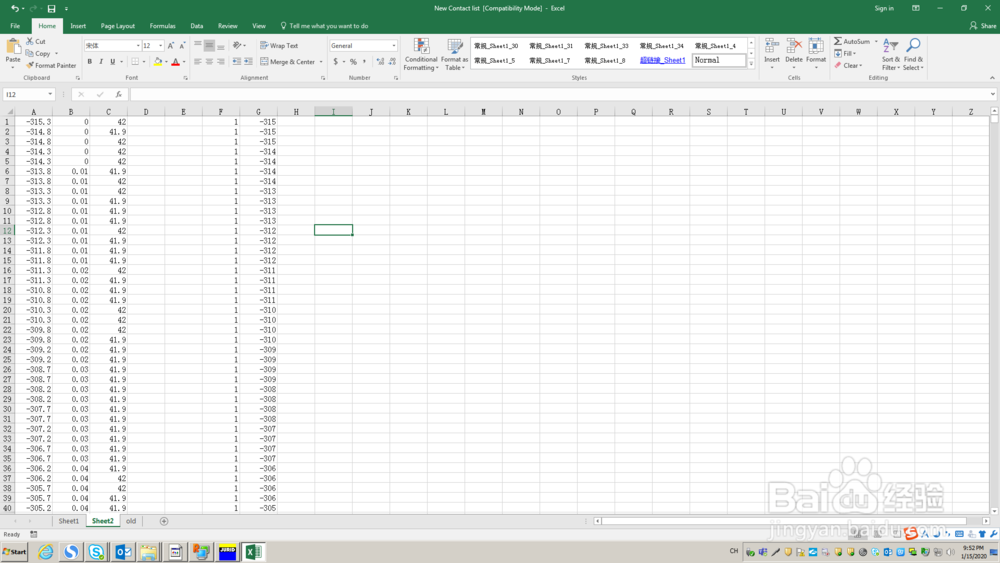This screenshot has height=563, width=1000.
Task: Toggle Wrap Text
Action: tap(279, 46)
